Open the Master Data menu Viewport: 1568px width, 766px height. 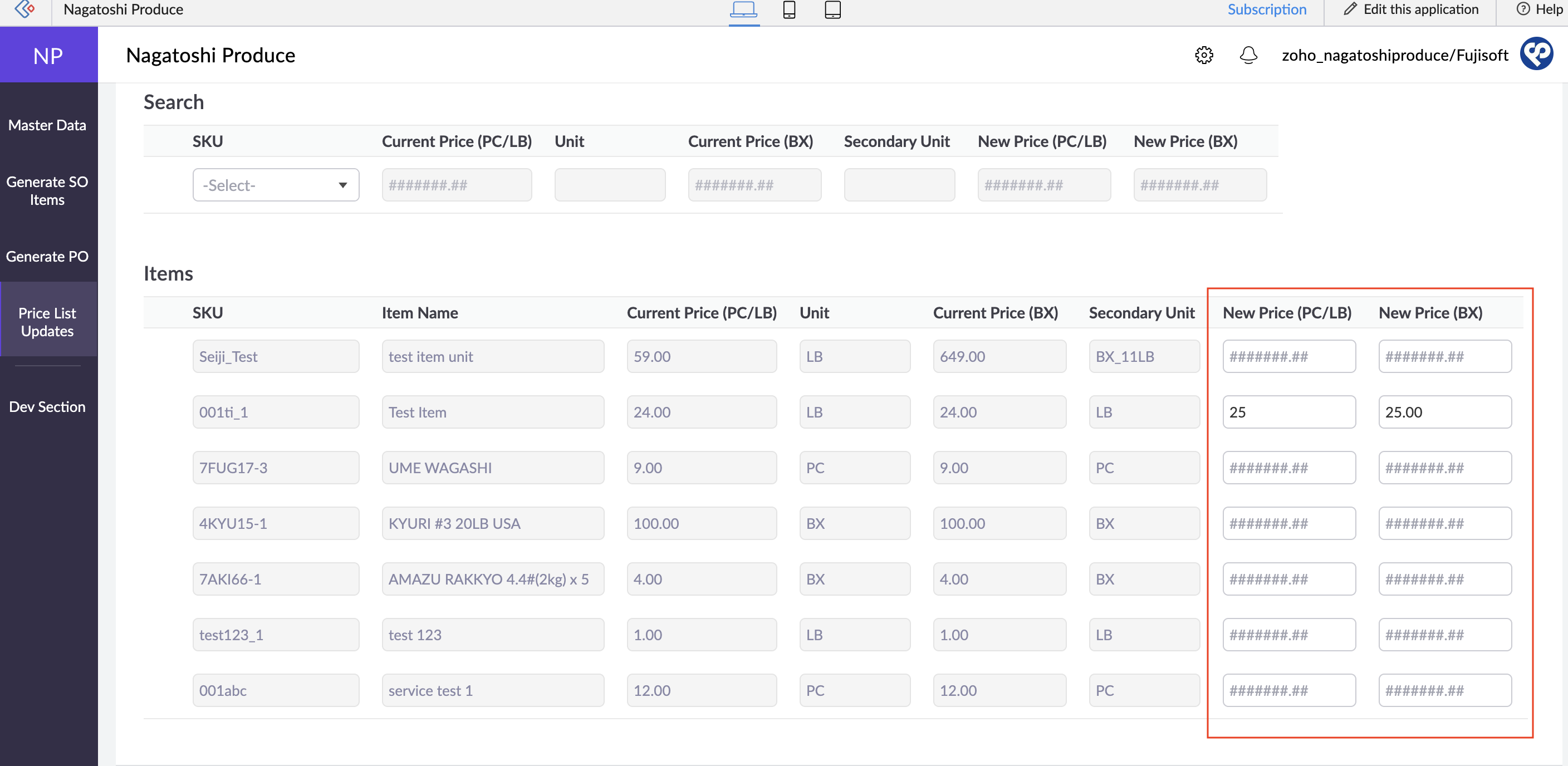pyautogui.click(x=47, y=125)
